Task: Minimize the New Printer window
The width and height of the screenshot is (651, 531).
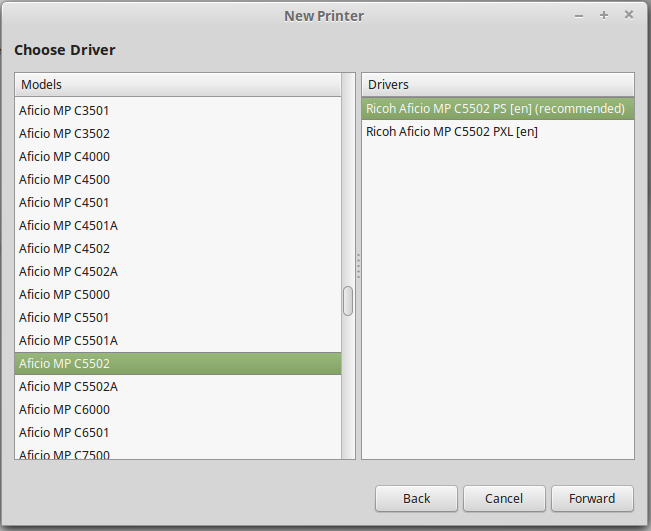Action: pos(579,16)
